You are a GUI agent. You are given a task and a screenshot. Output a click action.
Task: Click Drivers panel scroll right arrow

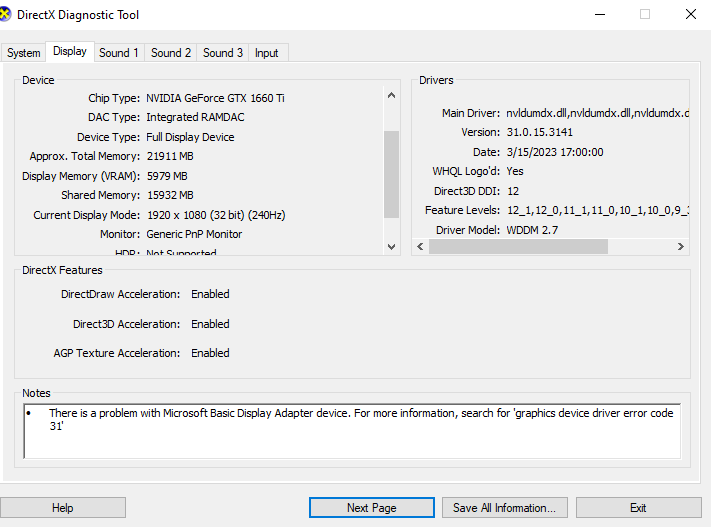point(681,246)
